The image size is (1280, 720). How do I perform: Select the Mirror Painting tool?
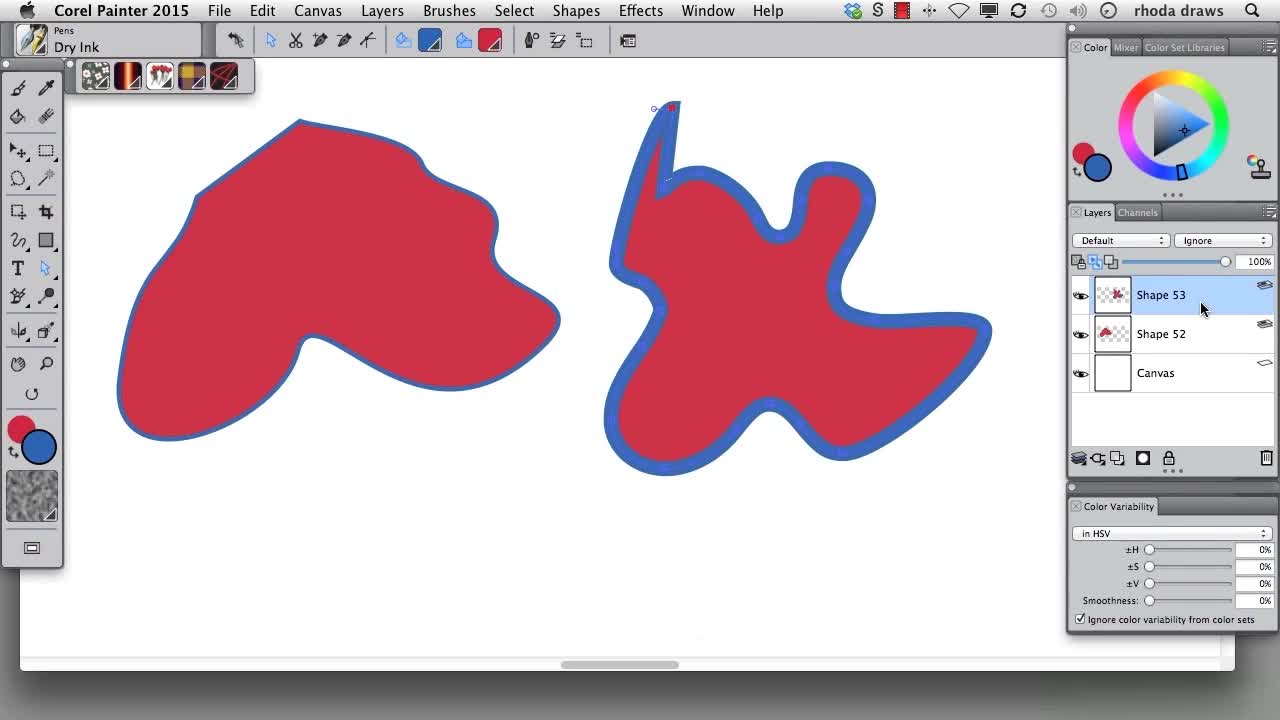coord(18,331)
